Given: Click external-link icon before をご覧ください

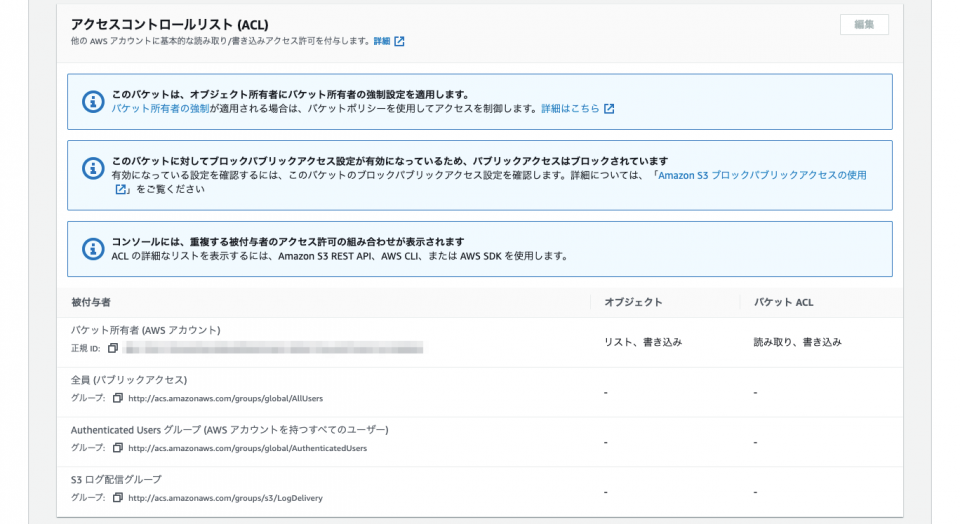Looking at the screenshot, I should [x=121, y=189].
